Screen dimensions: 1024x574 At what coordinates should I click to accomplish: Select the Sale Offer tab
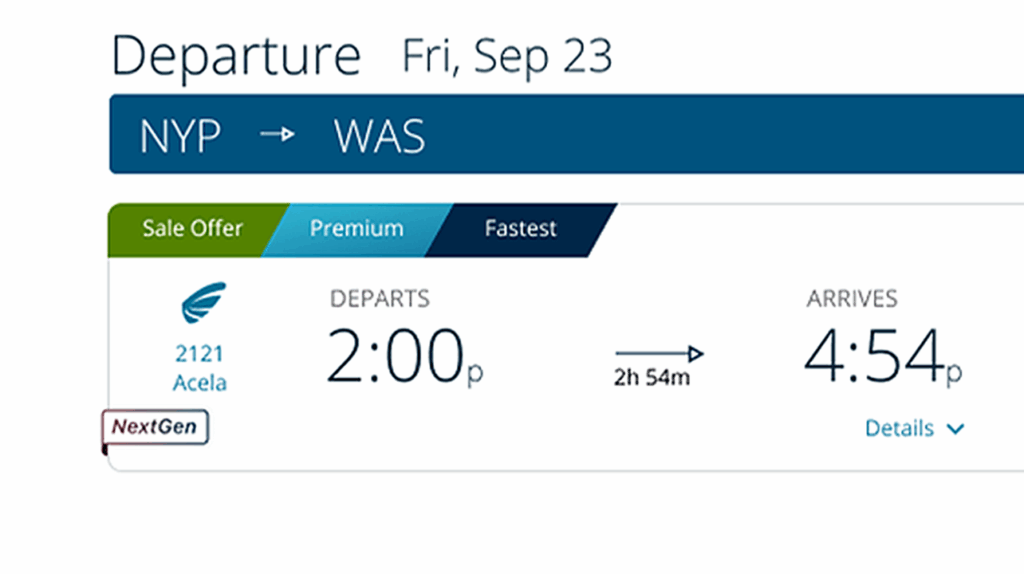[x=192, y=228]
